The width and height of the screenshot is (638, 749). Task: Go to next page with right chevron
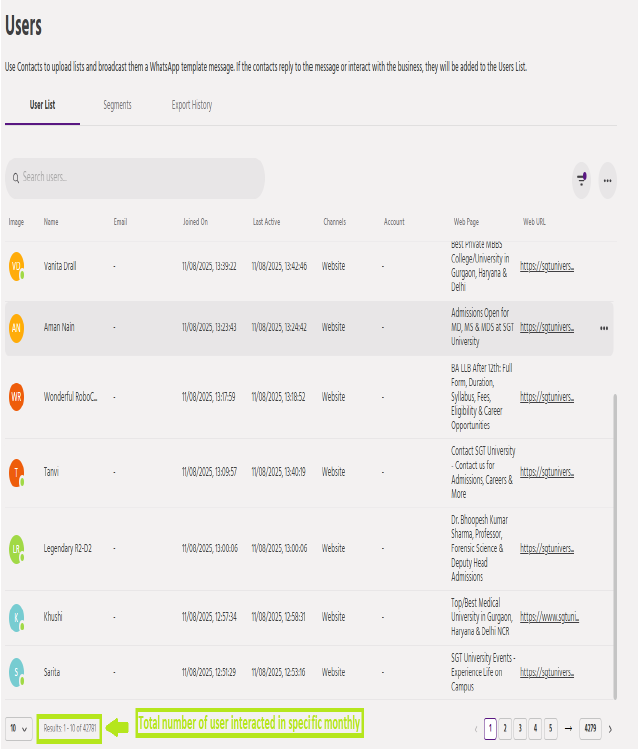coord(610,728)
